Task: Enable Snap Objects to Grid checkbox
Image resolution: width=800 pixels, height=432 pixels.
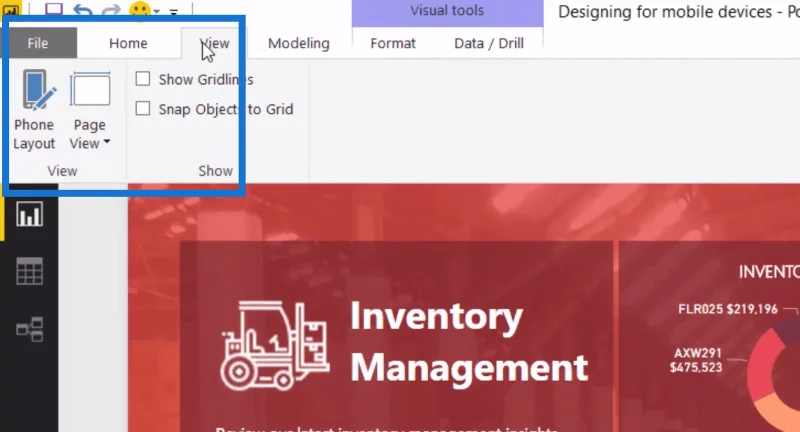Action: coord(143,108)
